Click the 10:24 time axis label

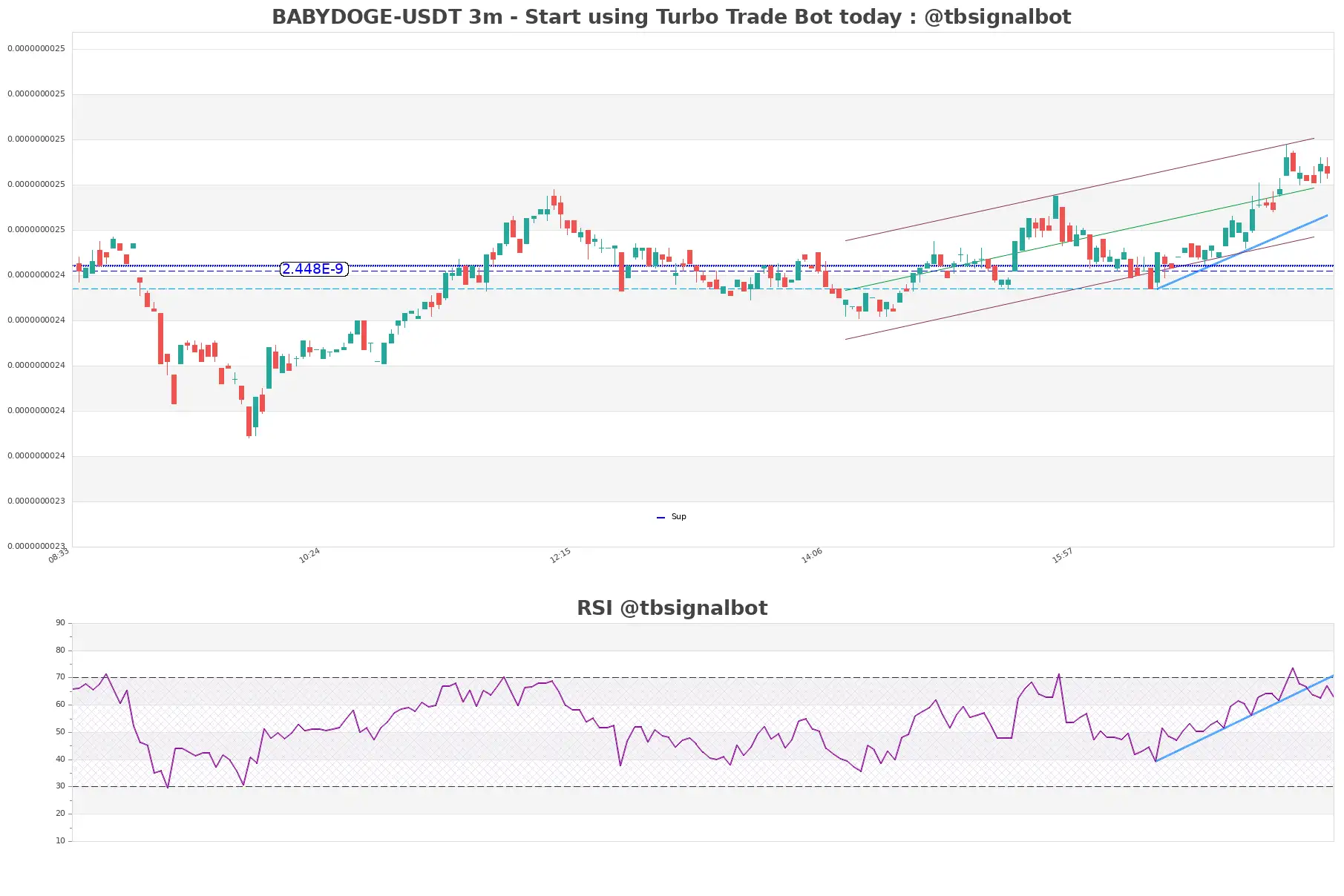309,556
